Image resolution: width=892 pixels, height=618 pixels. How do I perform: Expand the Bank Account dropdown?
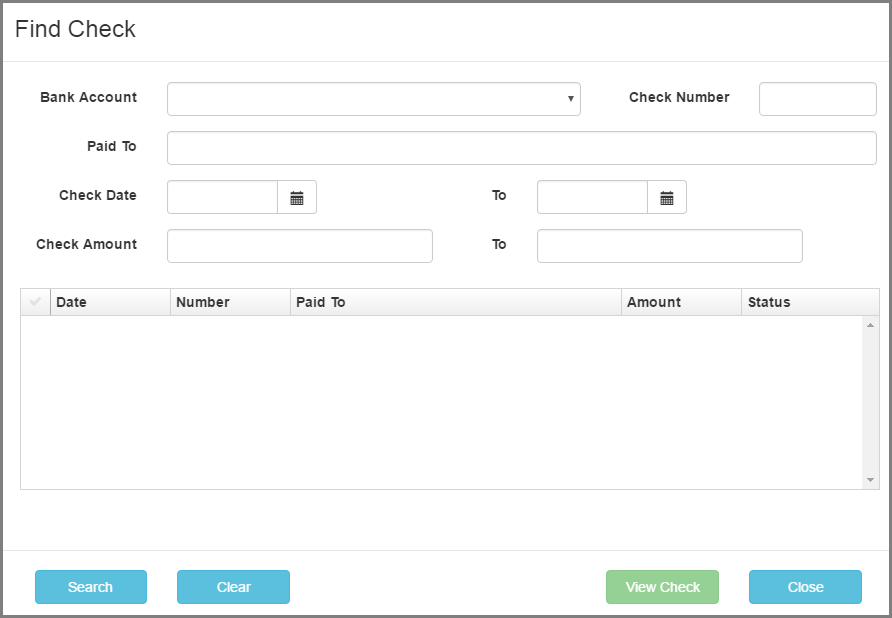click(x=374, y=99)
